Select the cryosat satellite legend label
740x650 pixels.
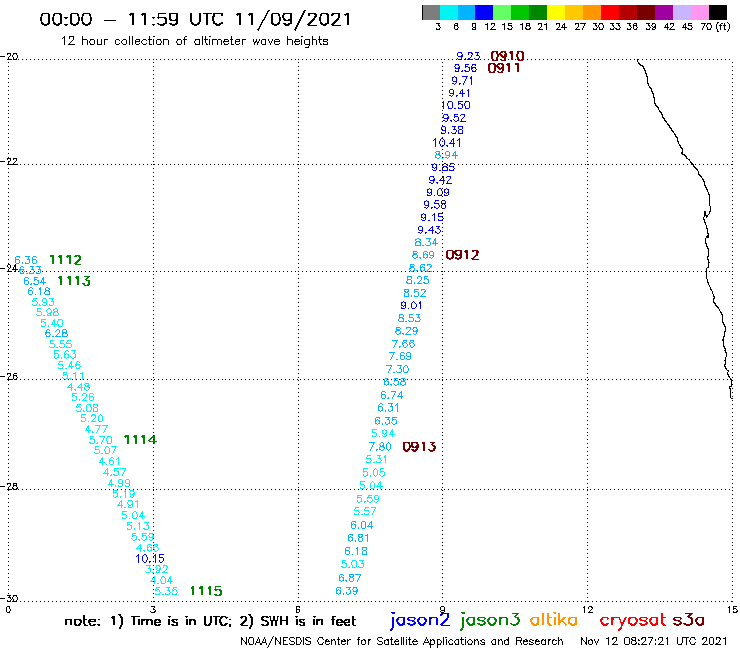pyautogui.click(x=633, y=620)
